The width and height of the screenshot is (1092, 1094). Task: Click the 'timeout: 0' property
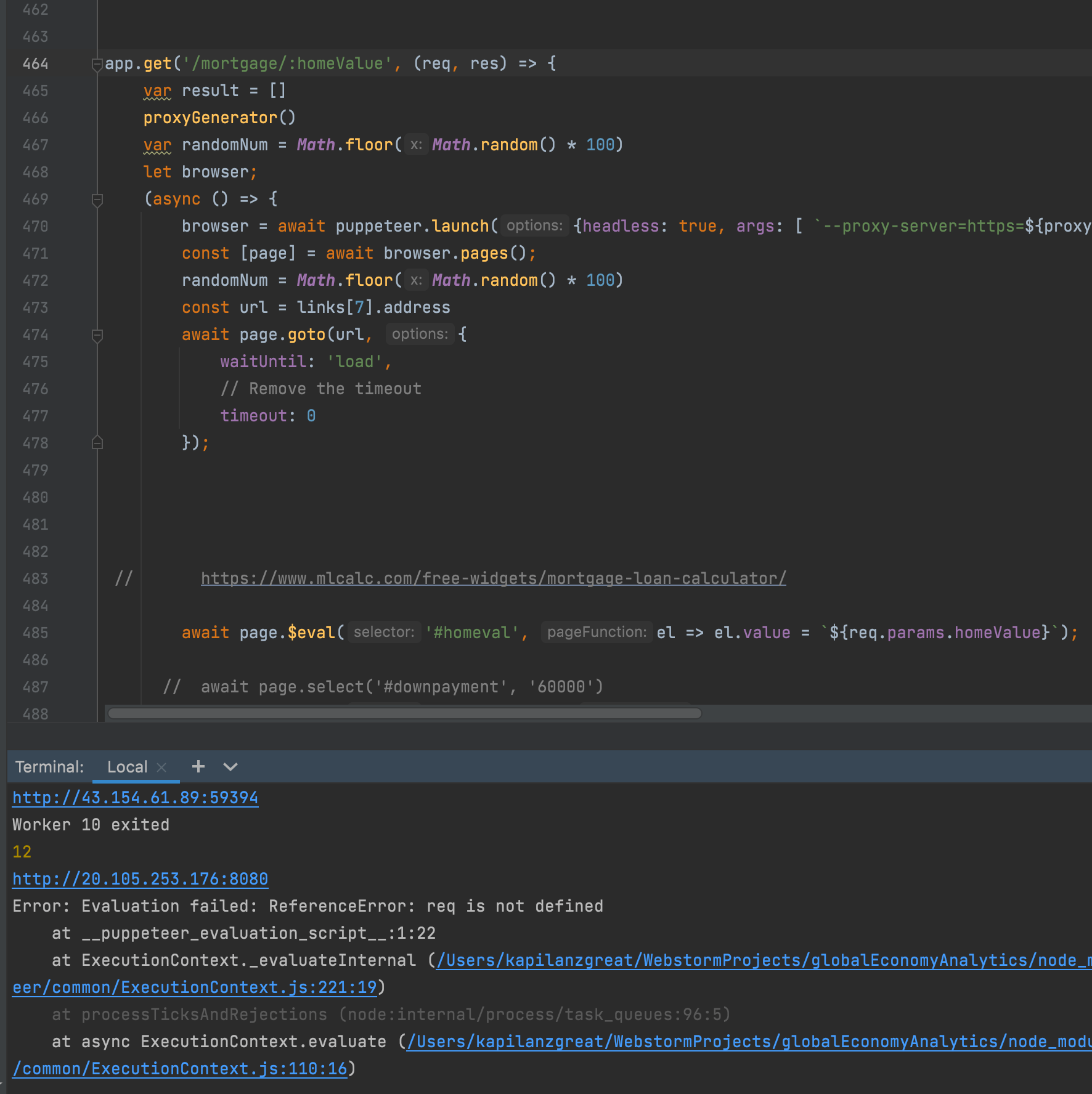point(268,416)
